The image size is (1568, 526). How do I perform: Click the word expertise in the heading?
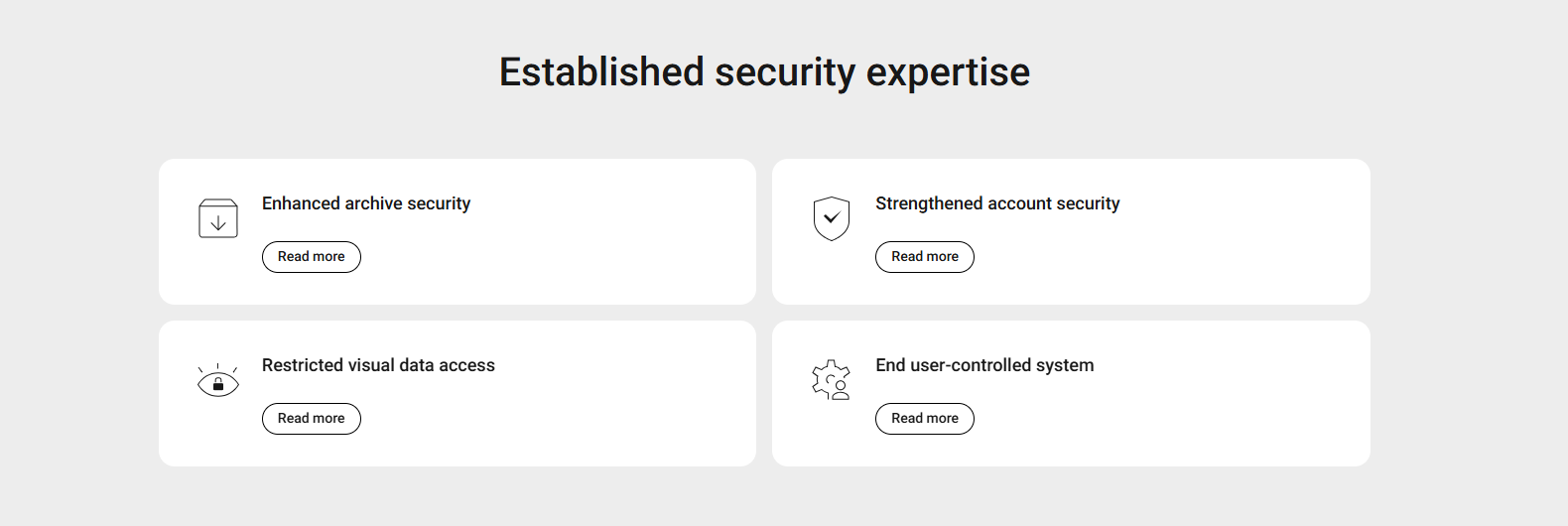click(x=948, y=72)
